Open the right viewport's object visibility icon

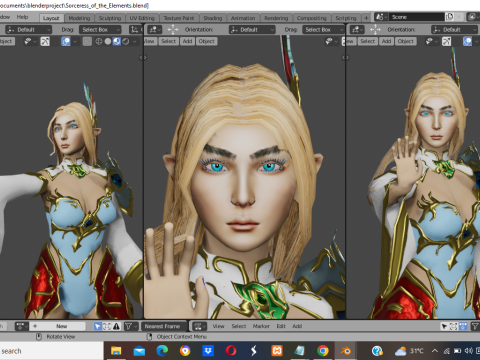pyautogui.click(x=431, y=41)
